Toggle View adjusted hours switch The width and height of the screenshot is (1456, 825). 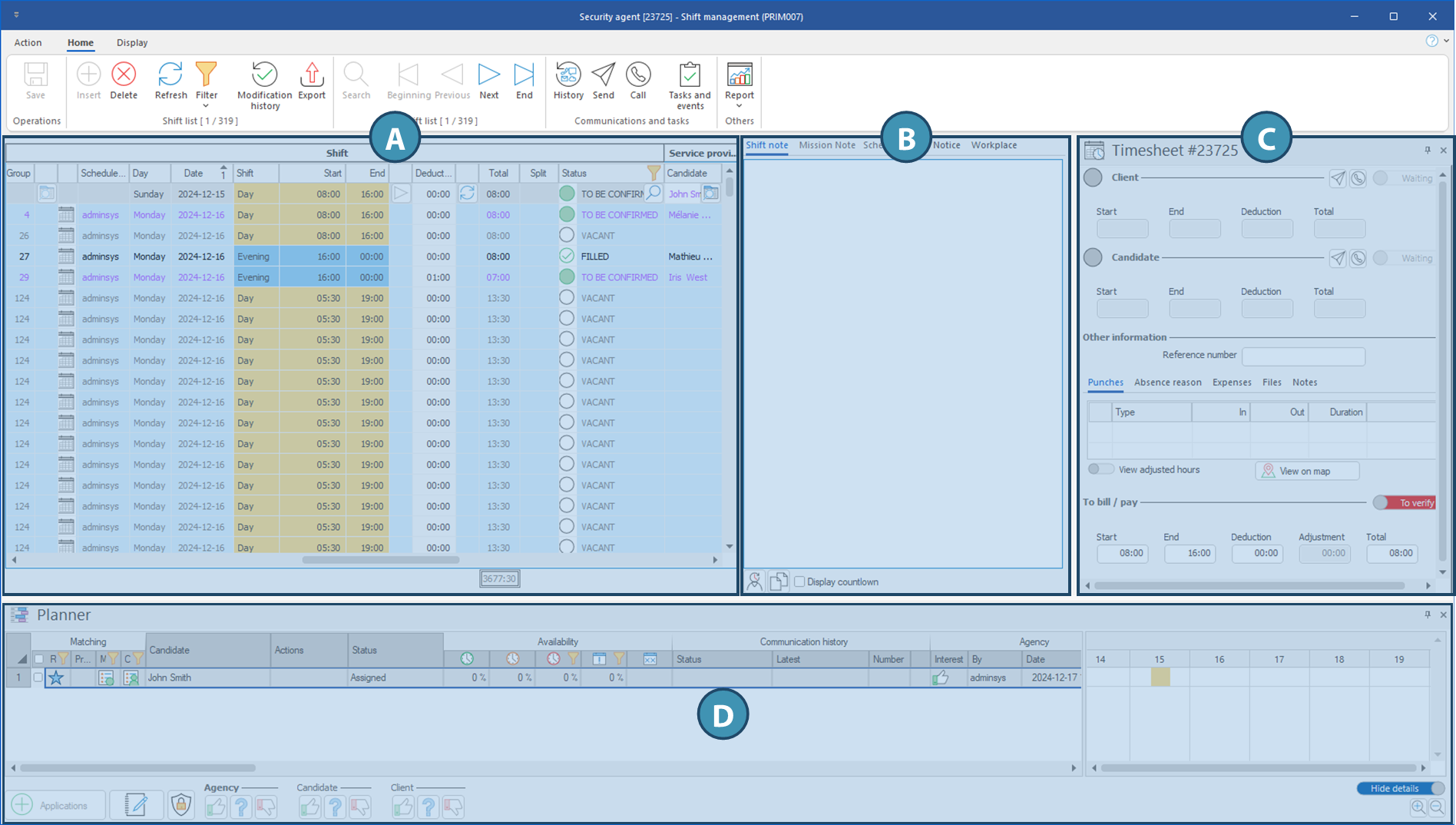(x=1100, y=469)
